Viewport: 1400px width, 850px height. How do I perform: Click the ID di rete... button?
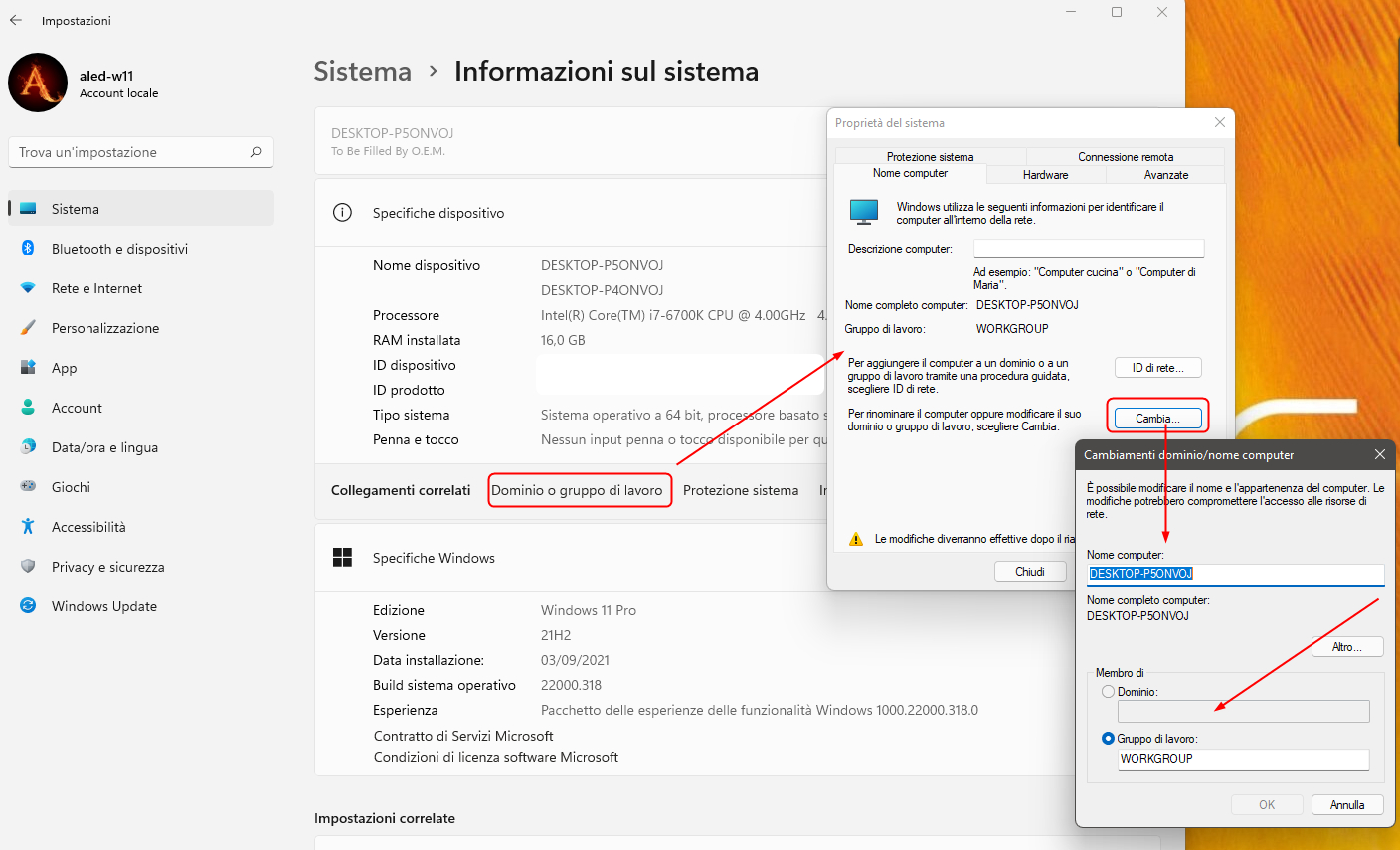(x=1158, y=368)
